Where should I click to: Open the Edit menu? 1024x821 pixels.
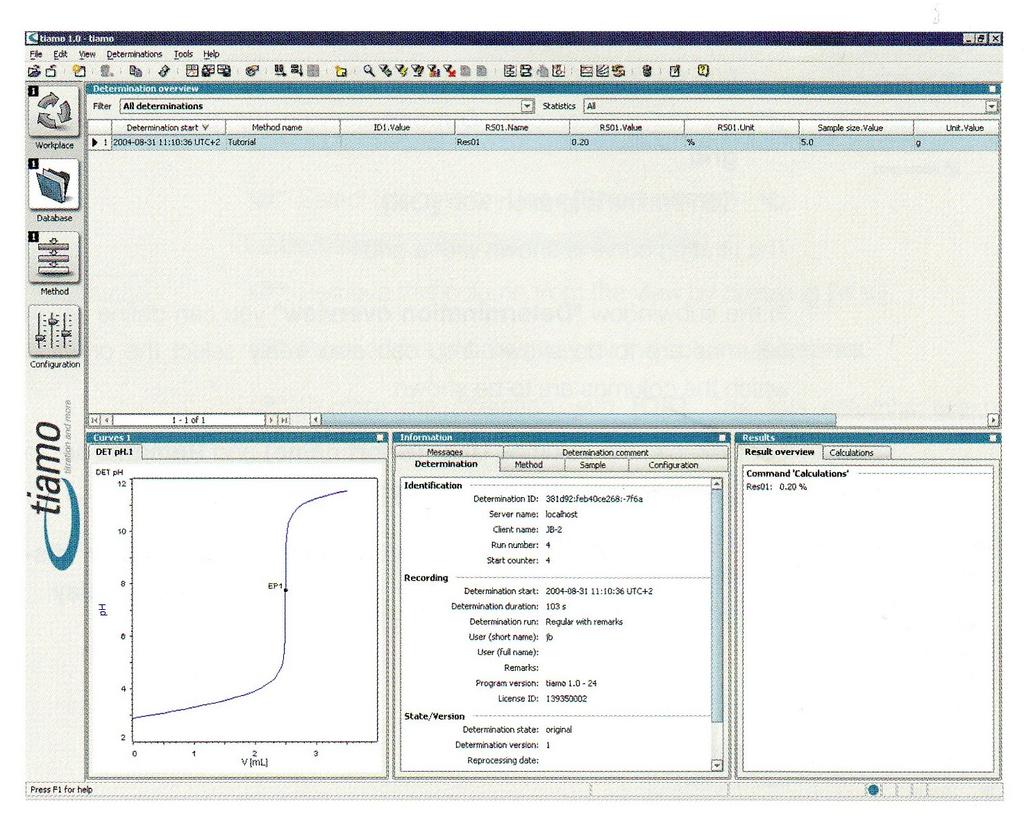[60, 54]
